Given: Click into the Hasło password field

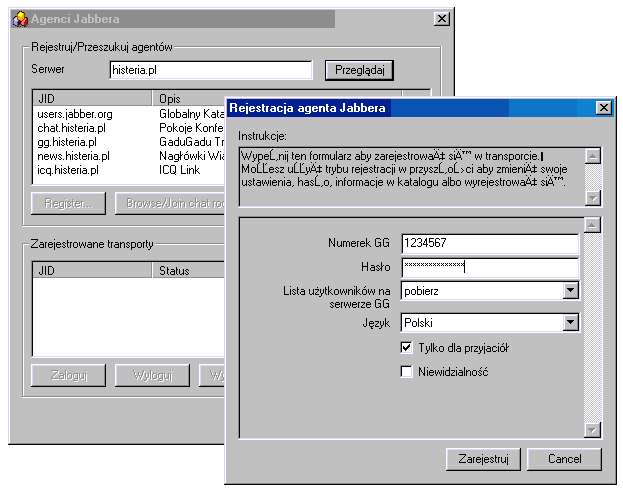Looking at the screenshot, I should pyautogui.click(x=489, y=267).
